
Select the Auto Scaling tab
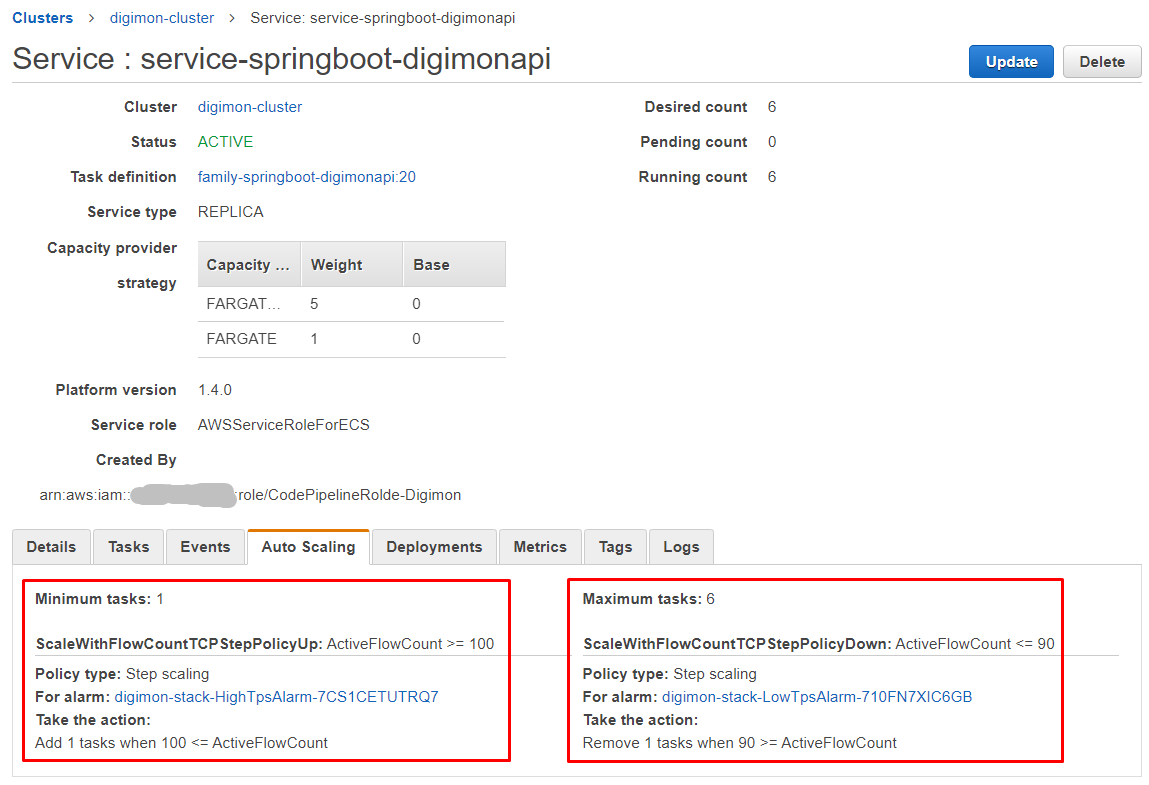coord(309,546)
